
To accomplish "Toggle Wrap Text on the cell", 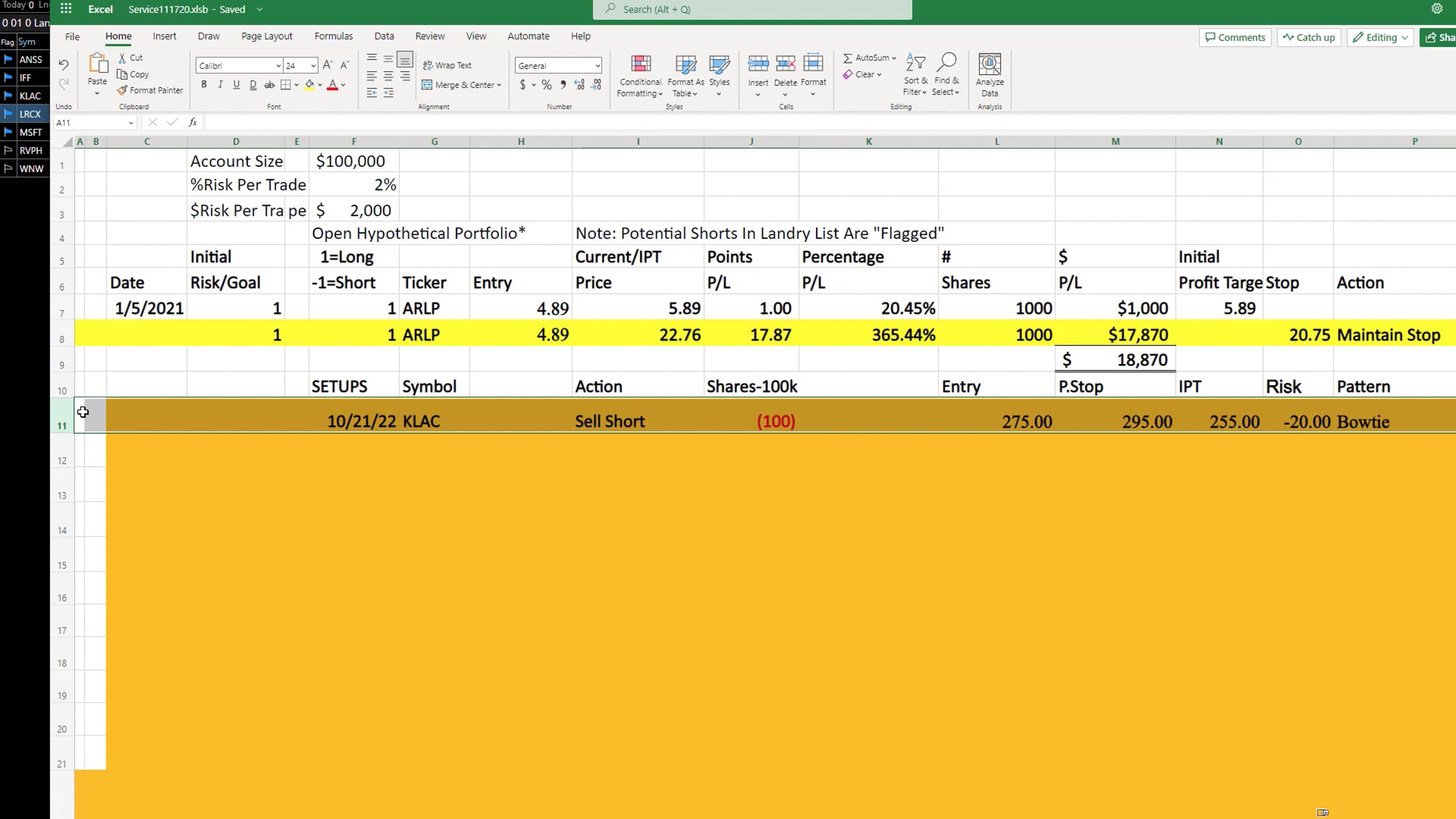I will 447,65.
